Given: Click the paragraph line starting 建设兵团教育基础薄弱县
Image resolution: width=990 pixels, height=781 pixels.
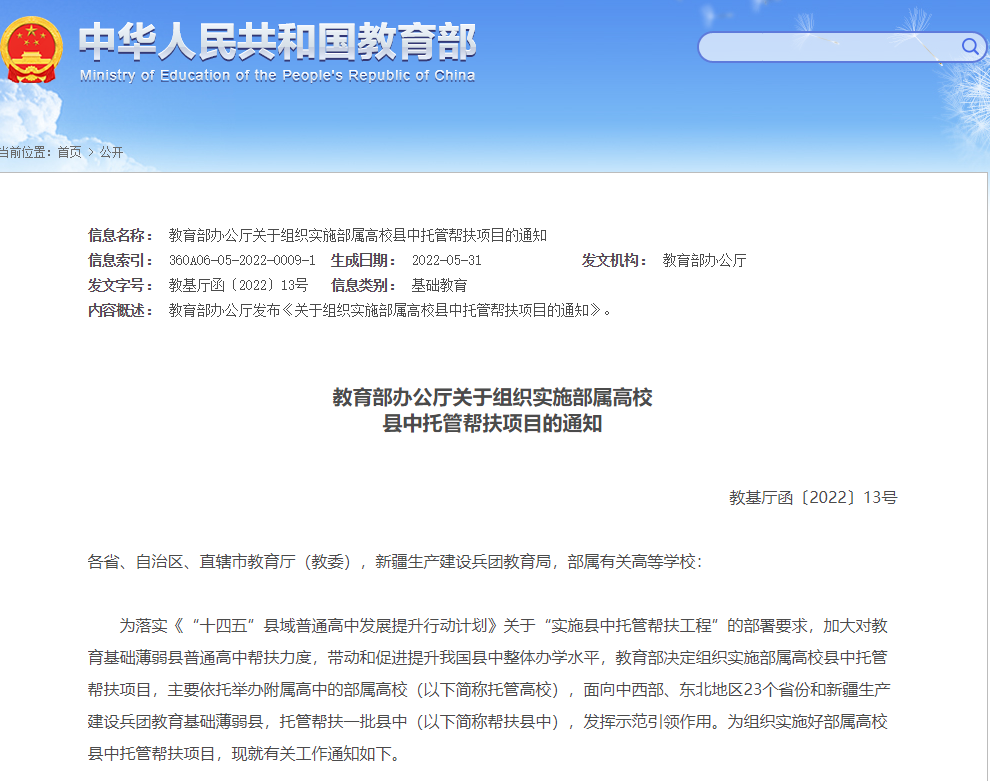Looking at the screenshot, I should point(487,722).
